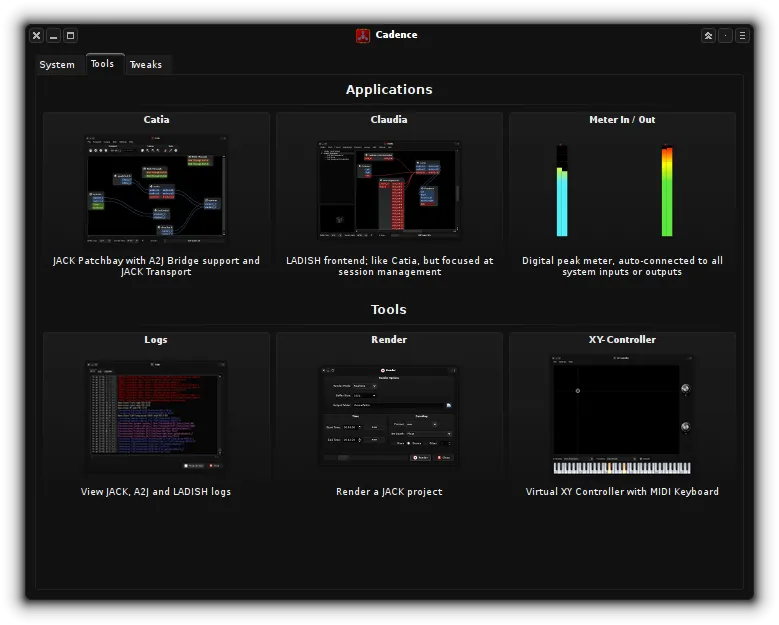This screenshot has width=779, height=625.
Task: Click the 'Render a JACK project' description
Action: pyautogui.click(x=389, y=492)
